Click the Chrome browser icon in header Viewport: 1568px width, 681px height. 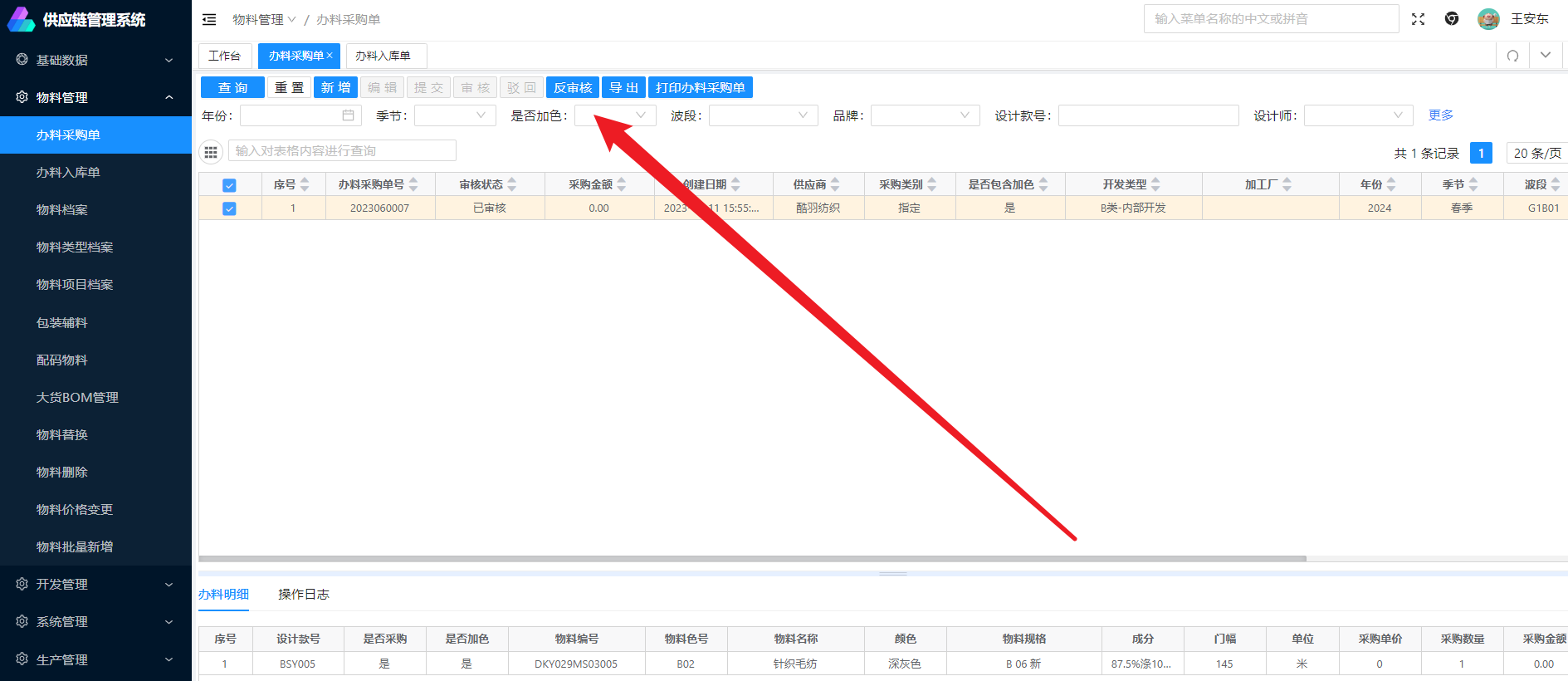point(1452,19)
